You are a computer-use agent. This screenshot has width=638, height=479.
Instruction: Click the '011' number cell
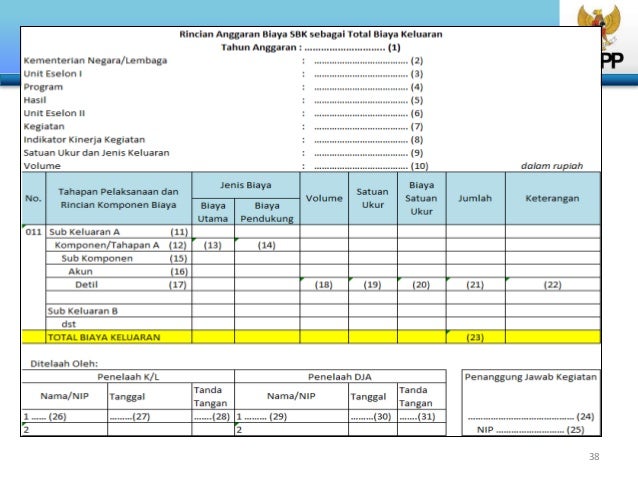[33, 232]
